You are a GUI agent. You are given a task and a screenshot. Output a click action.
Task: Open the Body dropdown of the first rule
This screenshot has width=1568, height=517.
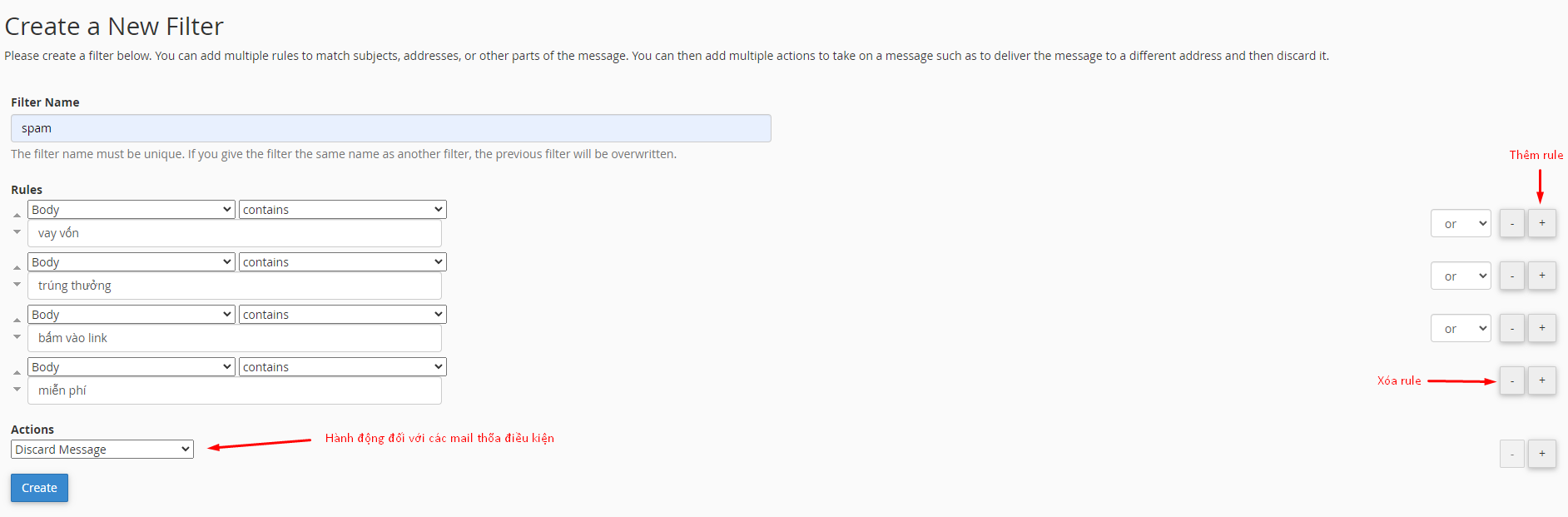coord(131,210)
